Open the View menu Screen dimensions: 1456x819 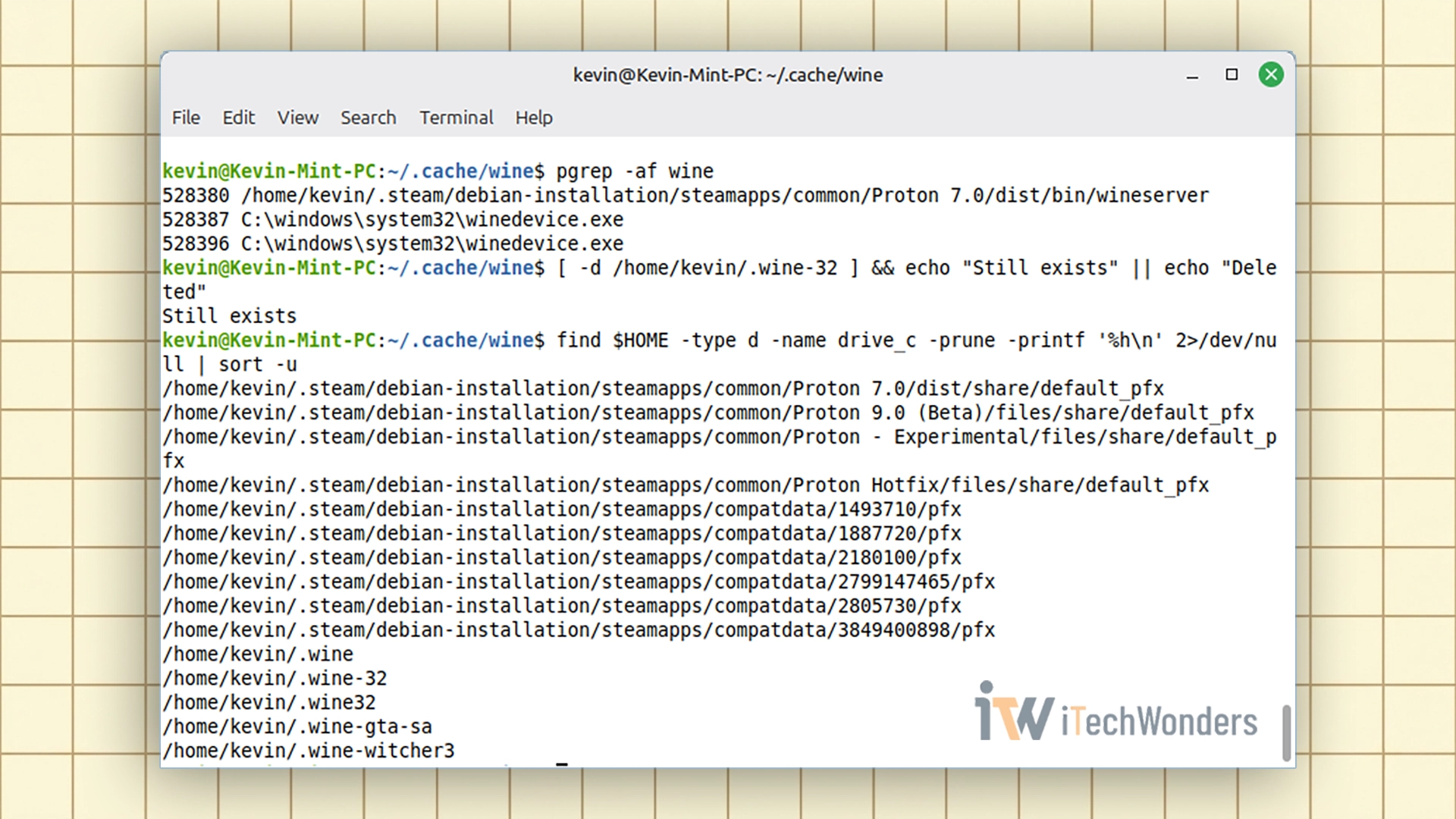297,118
